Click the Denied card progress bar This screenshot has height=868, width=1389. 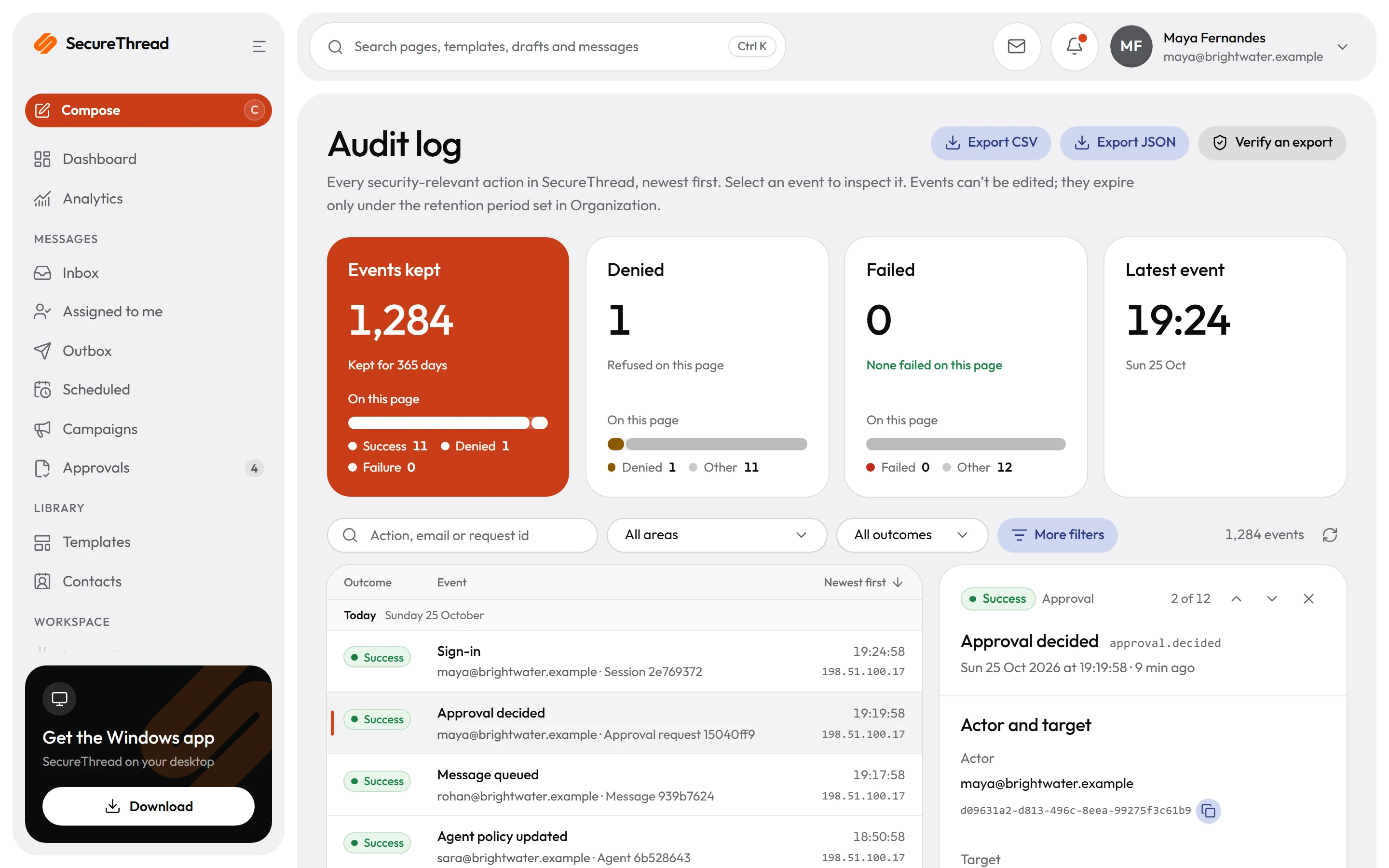tap(707, 444)
